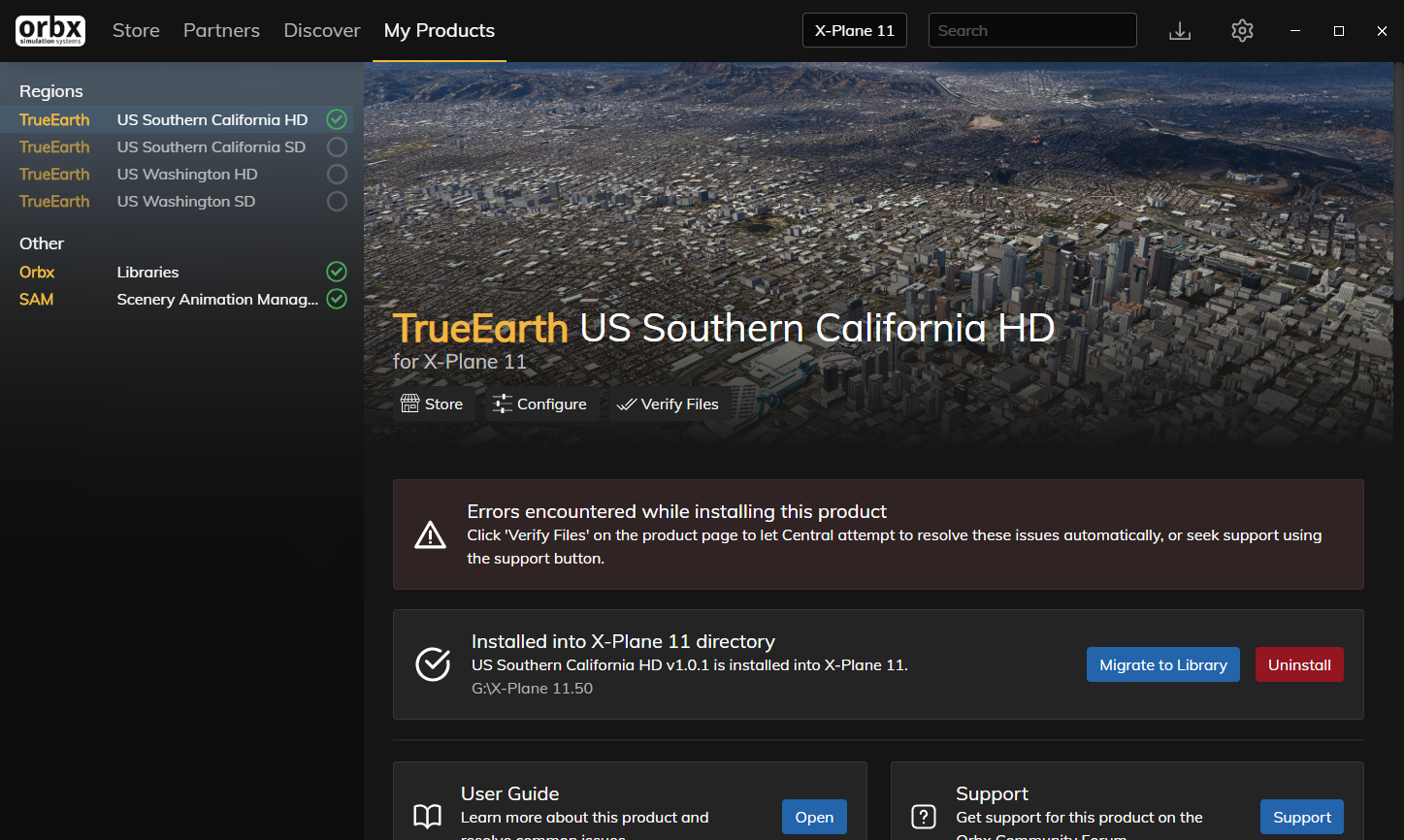Toggle empty circle for US Washington HD
Viewport: 1404px width, 840px height.
click(337, 174)
